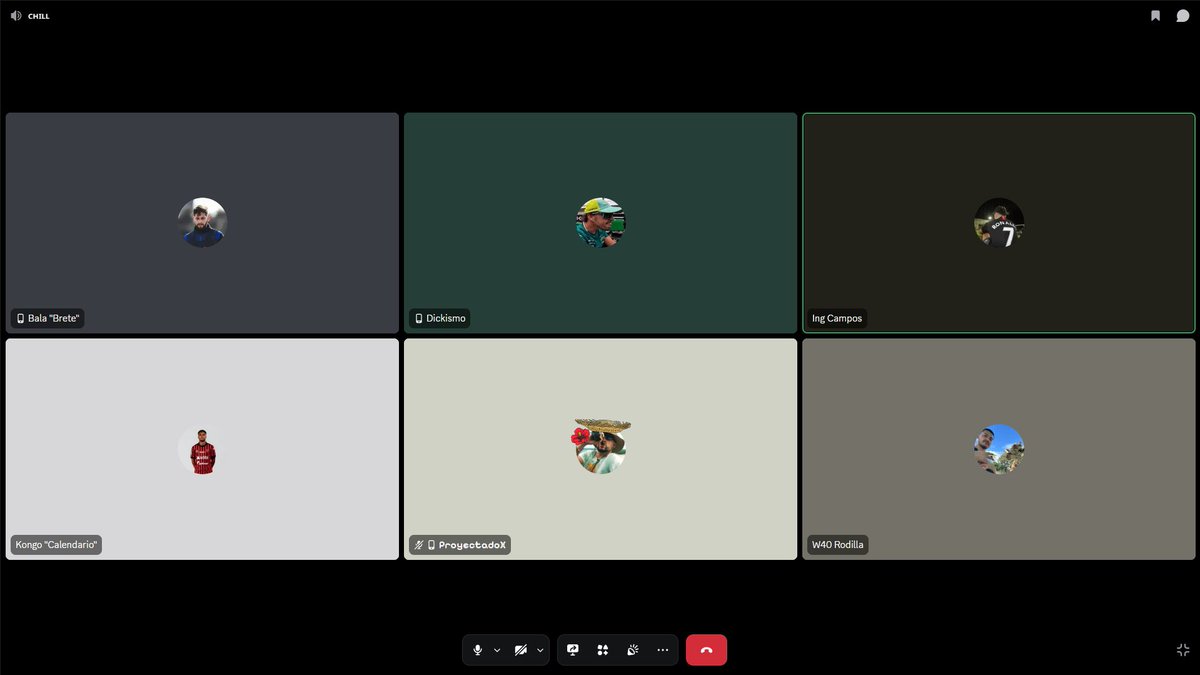The height and width of the screenshot is (675, 1200).
Task: Mute the microphone
Action: pyautogui.click(x=477, y=650)
